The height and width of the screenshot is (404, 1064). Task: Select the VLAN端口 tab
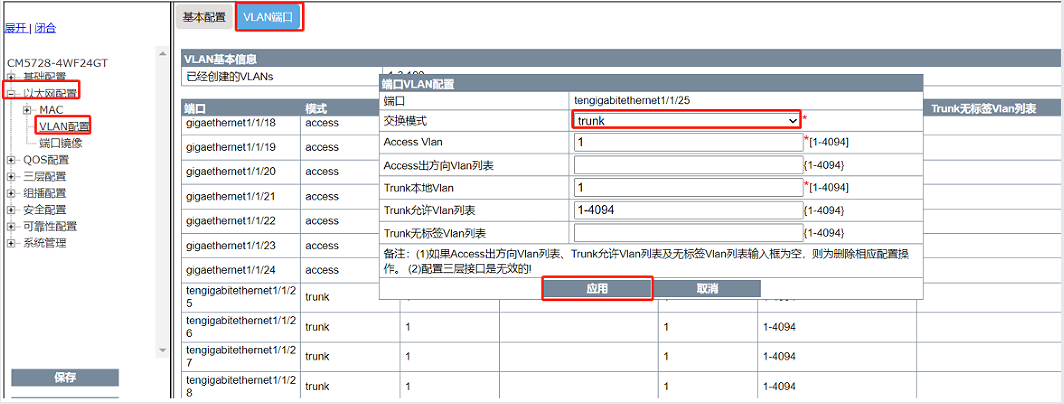(x=267, y=17)
